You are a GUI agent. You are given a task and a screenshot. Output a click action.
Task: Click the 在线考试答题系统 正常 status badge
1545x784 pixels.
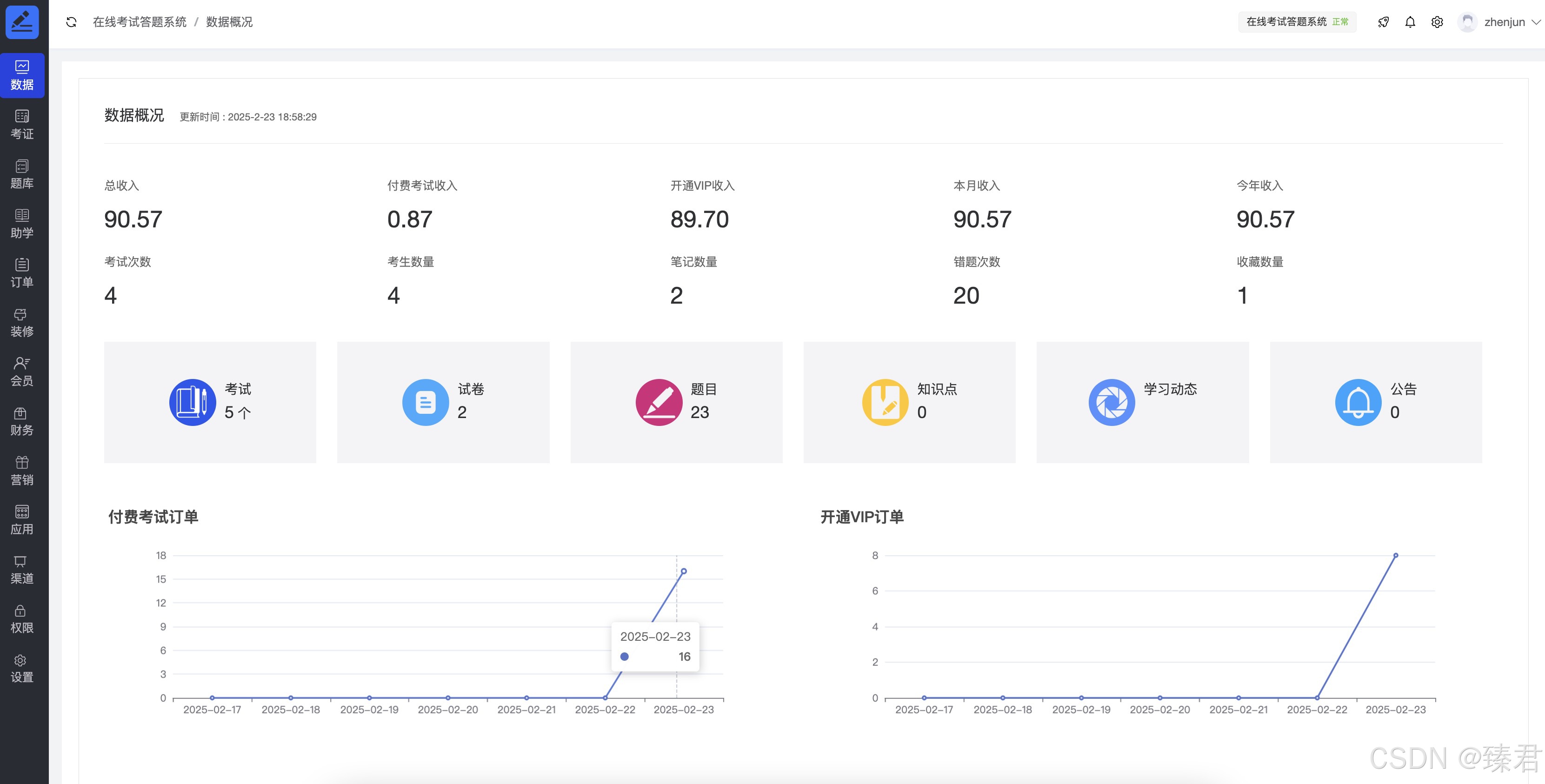(1297, 22)
